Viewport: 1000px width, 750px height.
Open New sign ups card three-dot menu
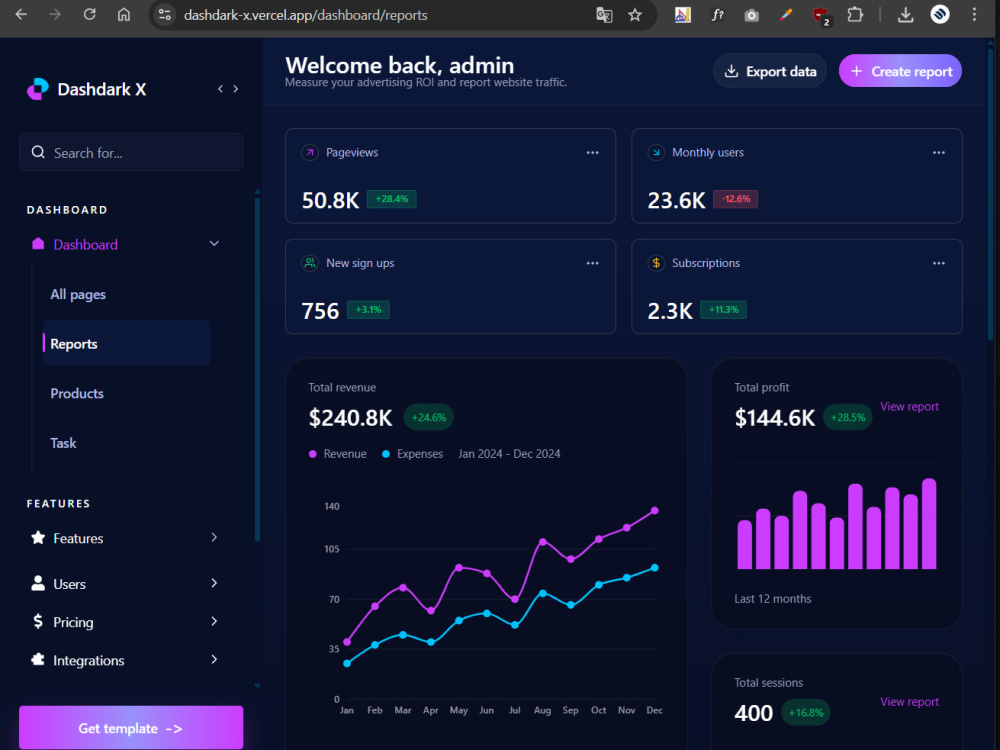[592, 263]
